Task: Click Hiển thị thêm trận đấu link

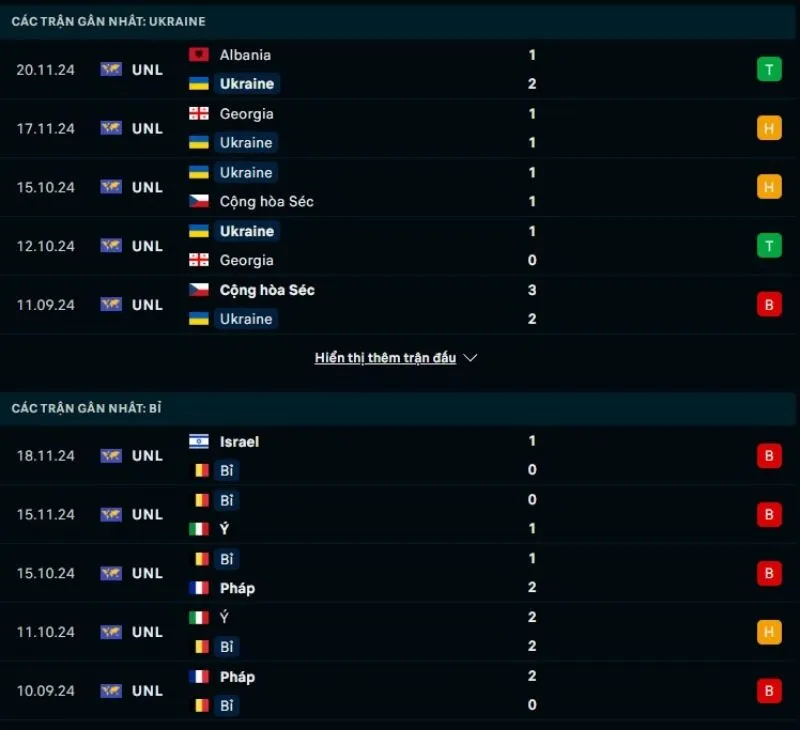Action: [386, 357]
